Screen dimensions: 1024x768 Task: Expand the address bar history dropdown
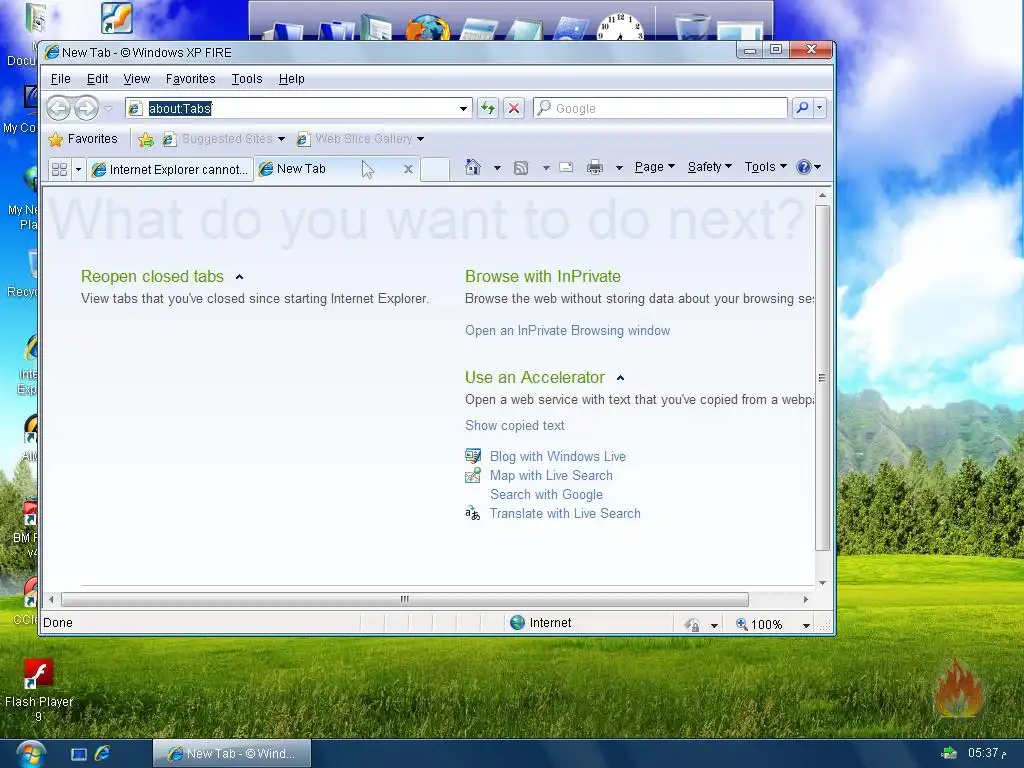(x=463, y=108)
